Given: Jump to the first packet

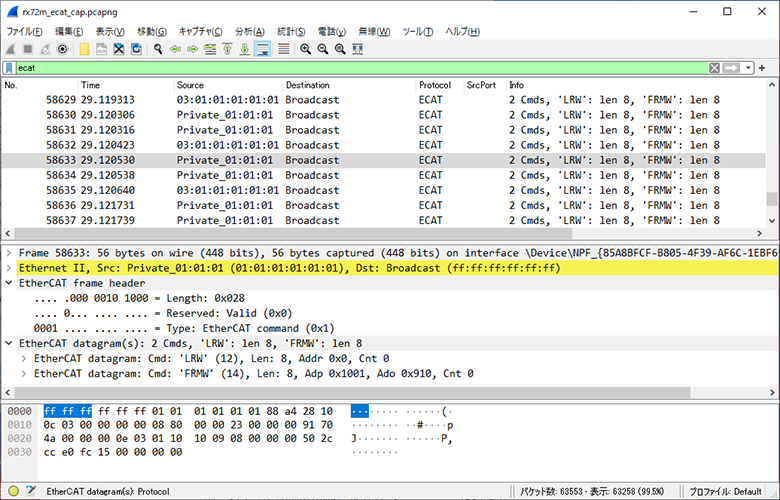Looking at the screenshot, I should [227, 49].
